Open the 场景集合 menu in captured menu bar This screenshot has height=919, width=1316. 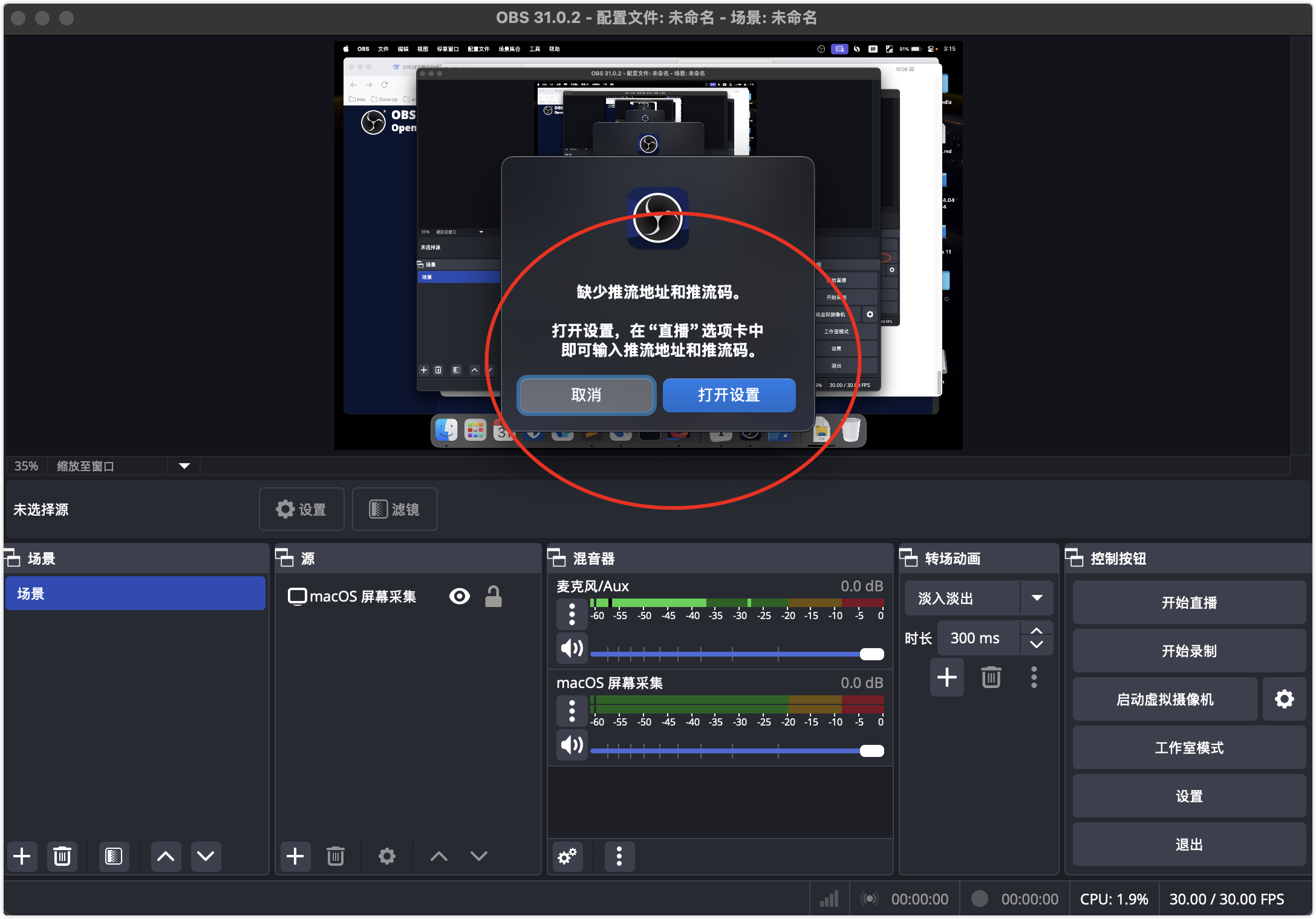click(509, 49)
